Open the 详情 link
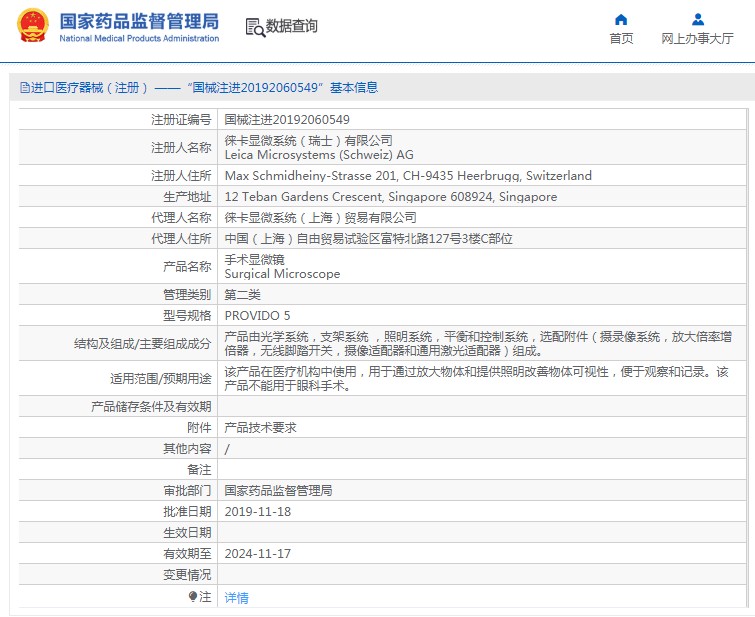 click(x=236, y=598)
